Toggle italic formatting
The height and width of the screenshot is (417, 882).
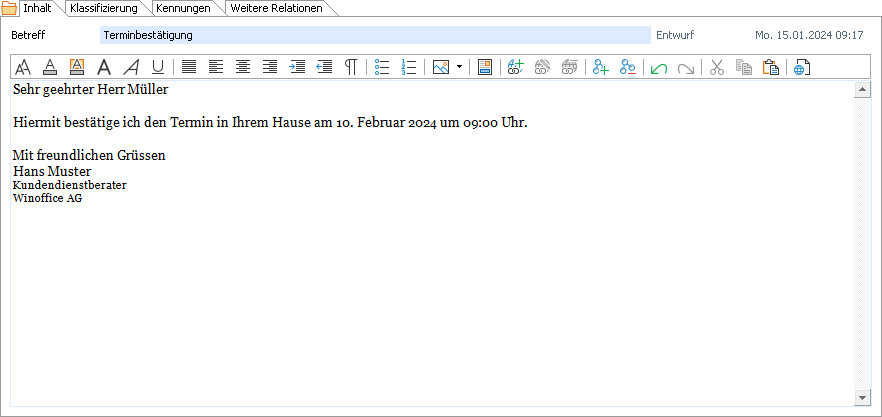point(131,68)
